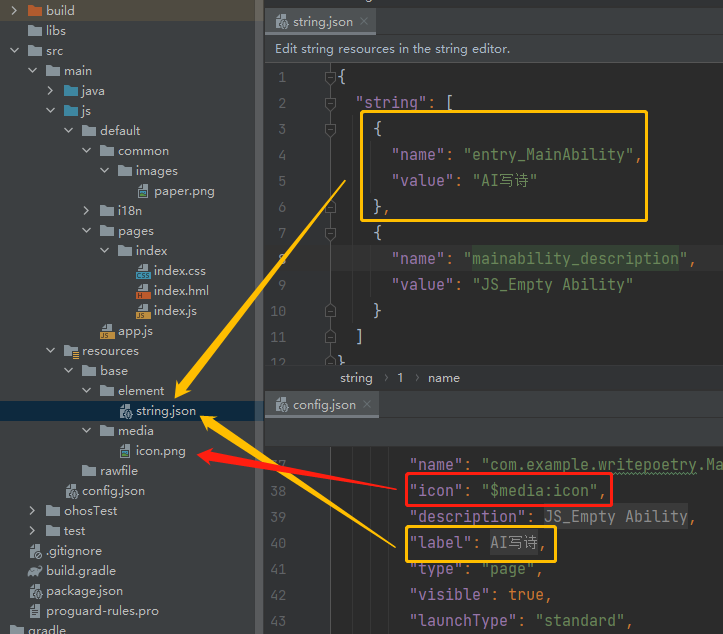Click the resources folder icon
The width and height of the screenshot is (723, 634).
pos(71,351)
